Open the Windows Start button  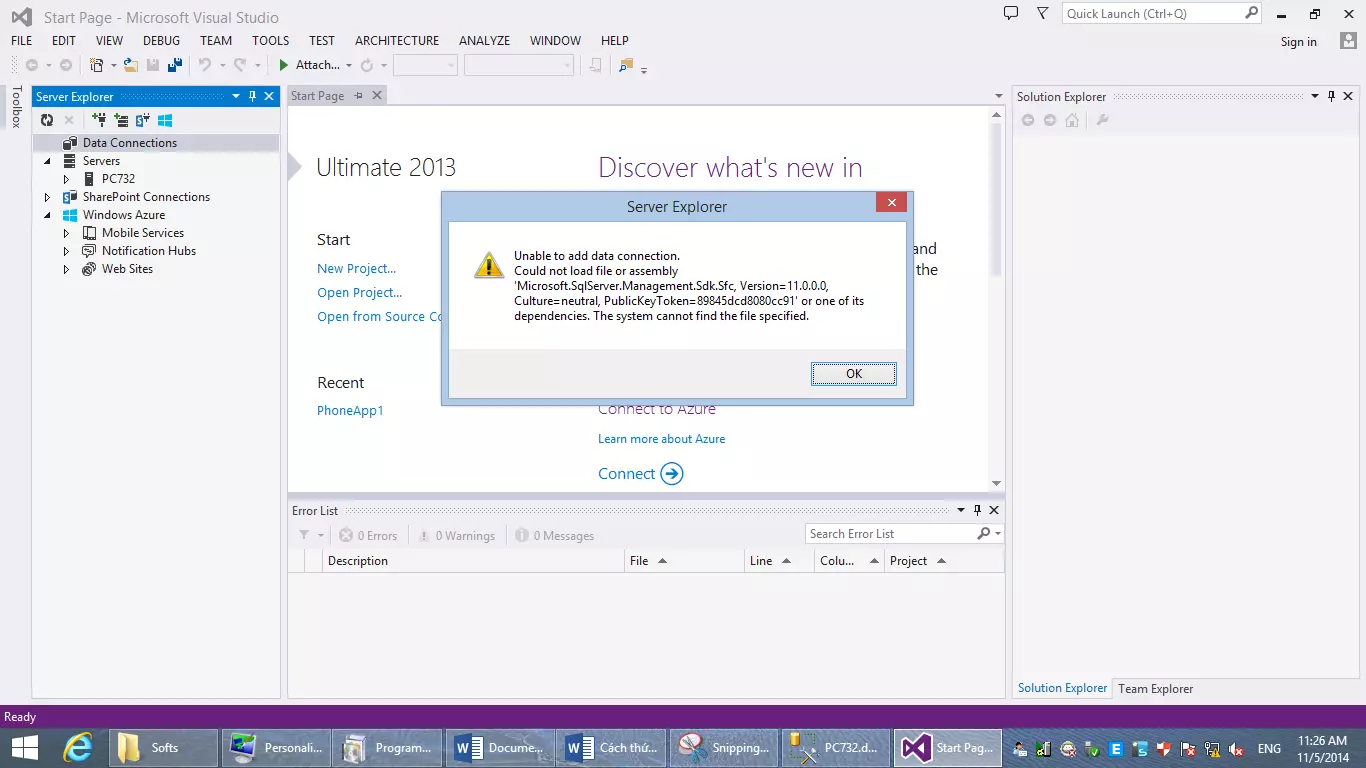click(24, 747)
